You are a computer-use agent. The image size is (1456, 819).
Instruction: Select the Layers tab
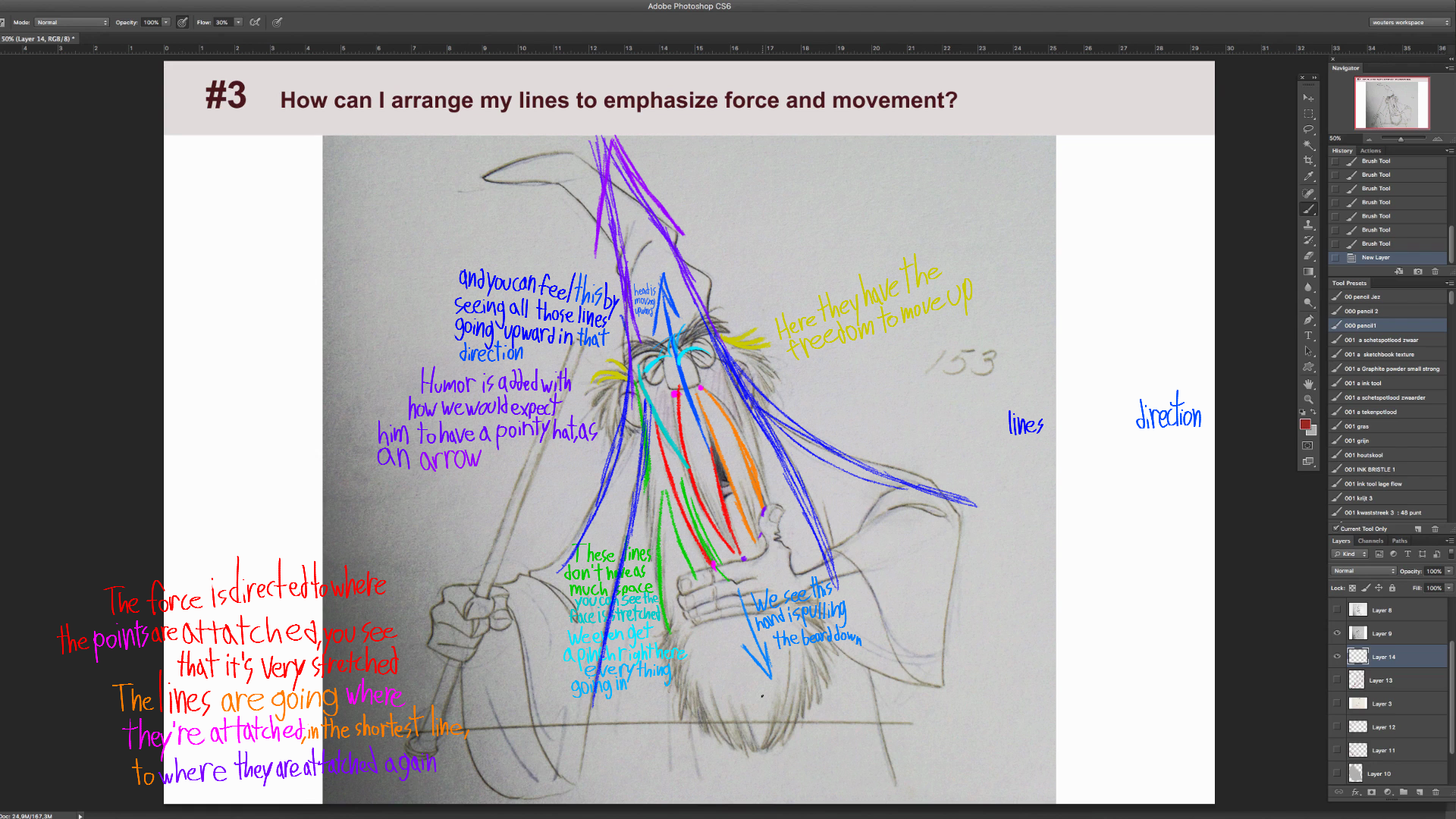1341,541
